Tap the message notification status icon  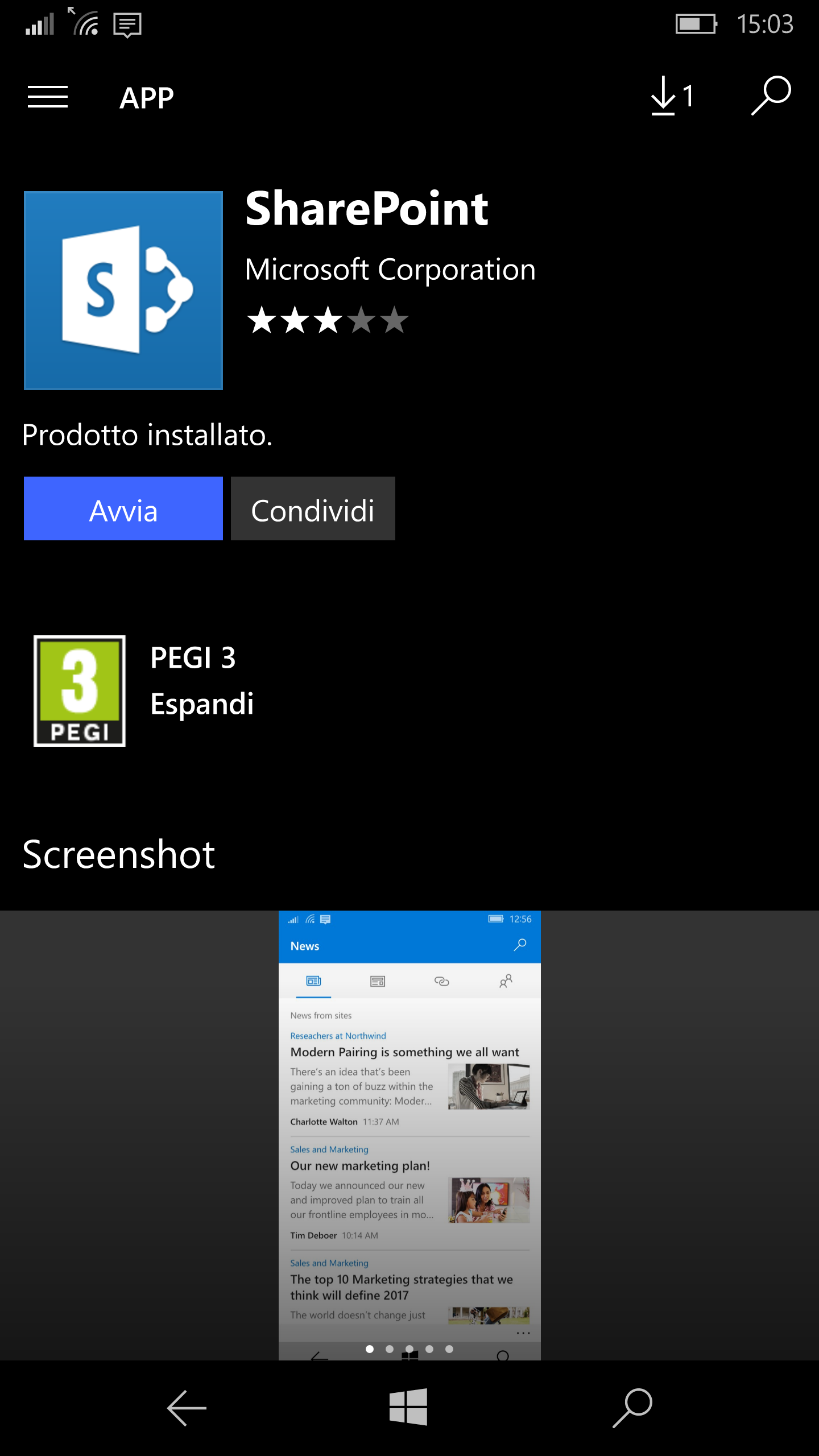(127, 25)
